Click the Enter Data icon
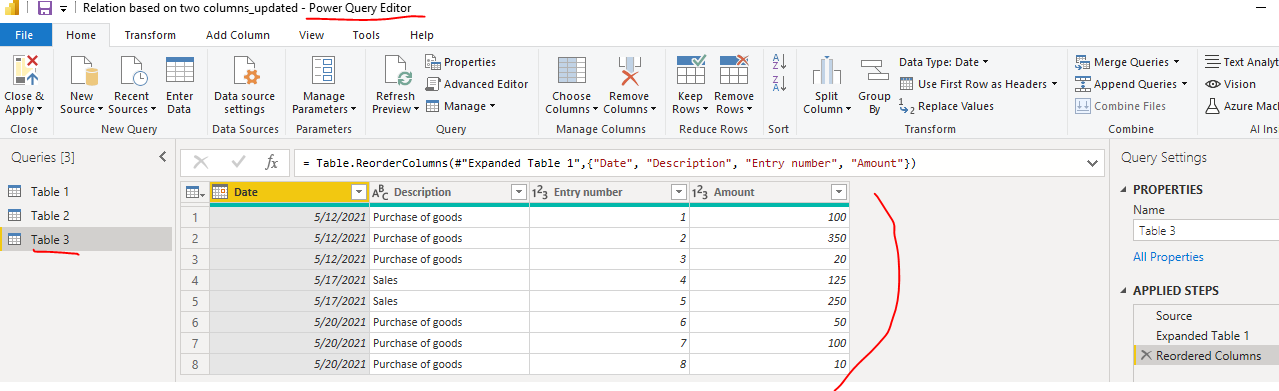The image size is (1279, 391). pyautogui.click(x=180, y=71)
